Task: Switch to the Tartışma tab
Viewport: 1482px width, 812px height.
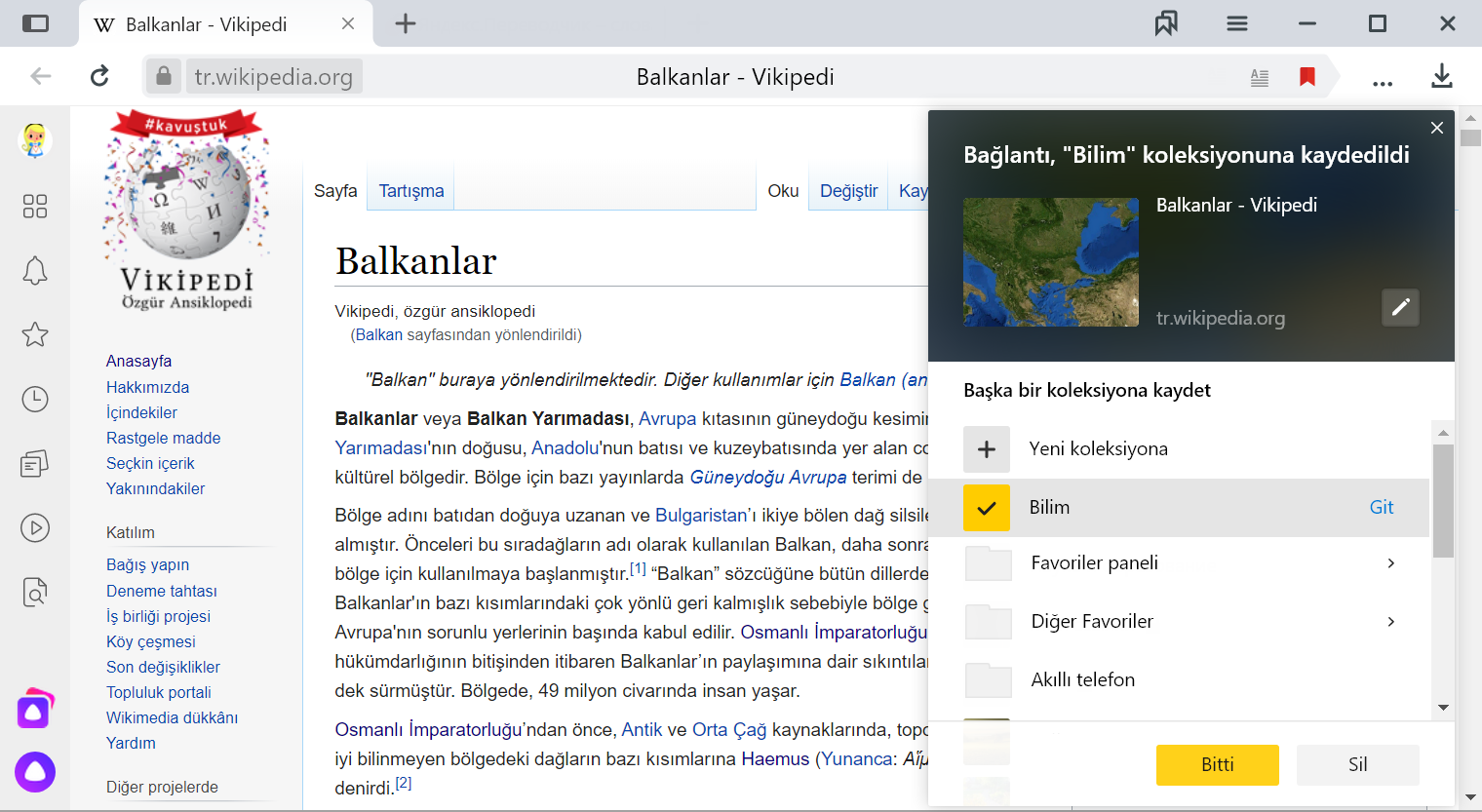Action: pos(411,191)
